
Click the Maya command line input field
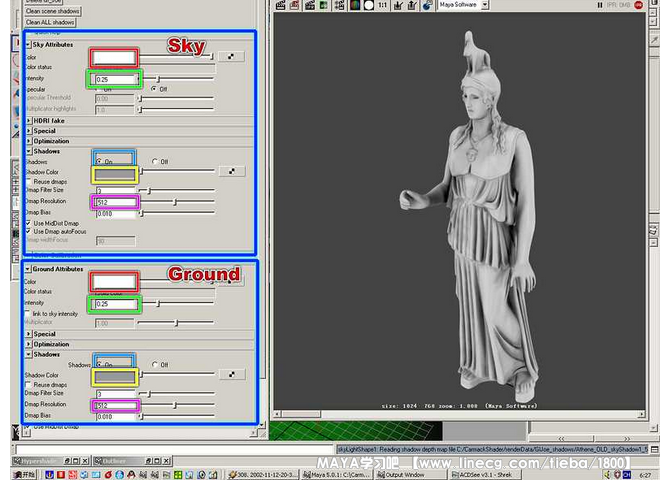[x=175, y=449]
